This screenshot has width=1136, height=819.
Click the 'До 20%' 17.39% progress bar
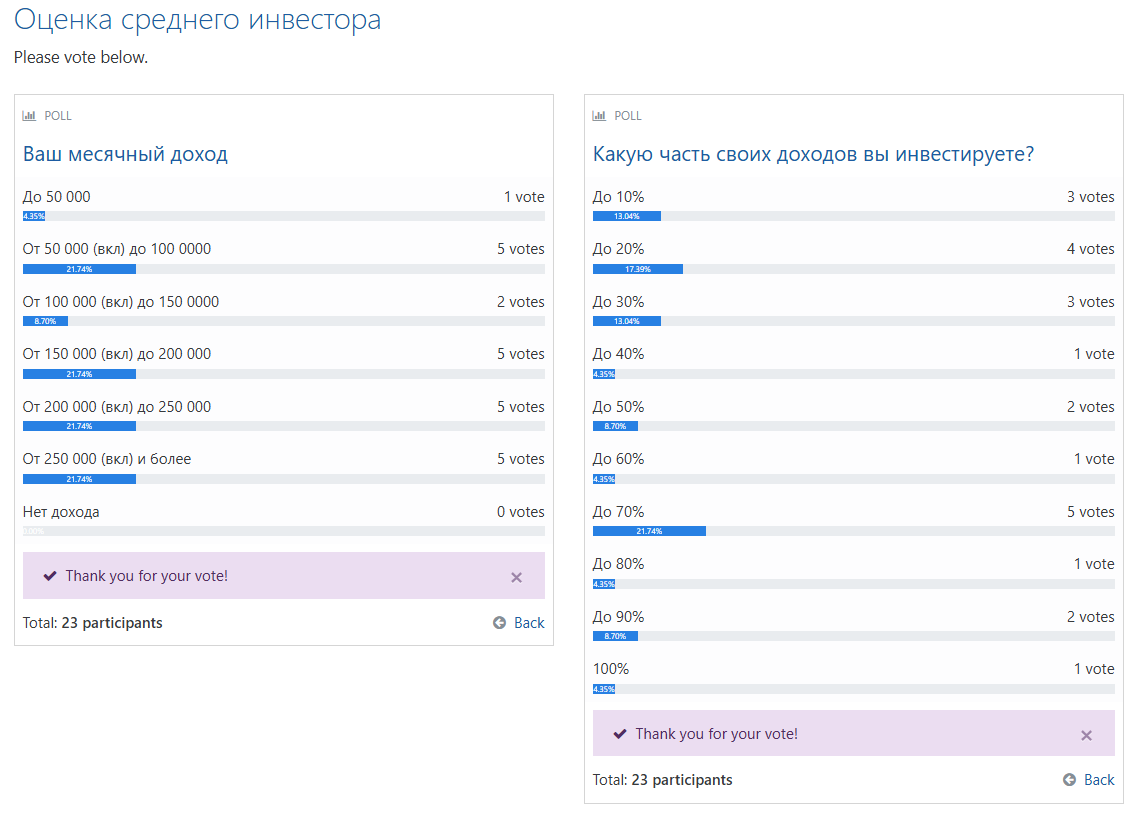(638, 269)
